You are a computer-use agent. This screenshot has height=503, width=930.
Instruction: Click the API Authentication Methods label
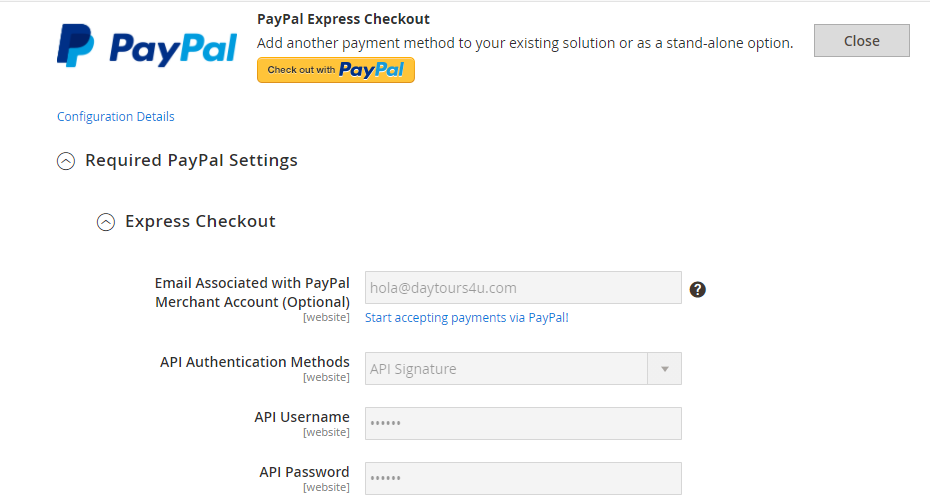[x=255, y=362]
